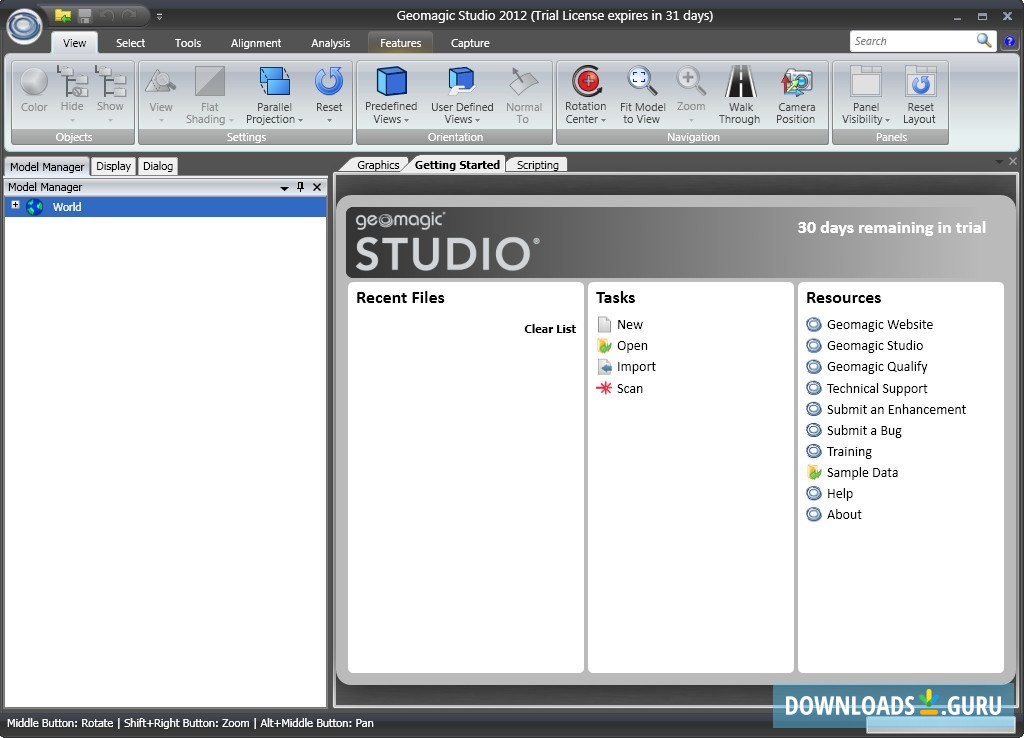Type in the Search field
The image size is (1024, 738).
913,41
